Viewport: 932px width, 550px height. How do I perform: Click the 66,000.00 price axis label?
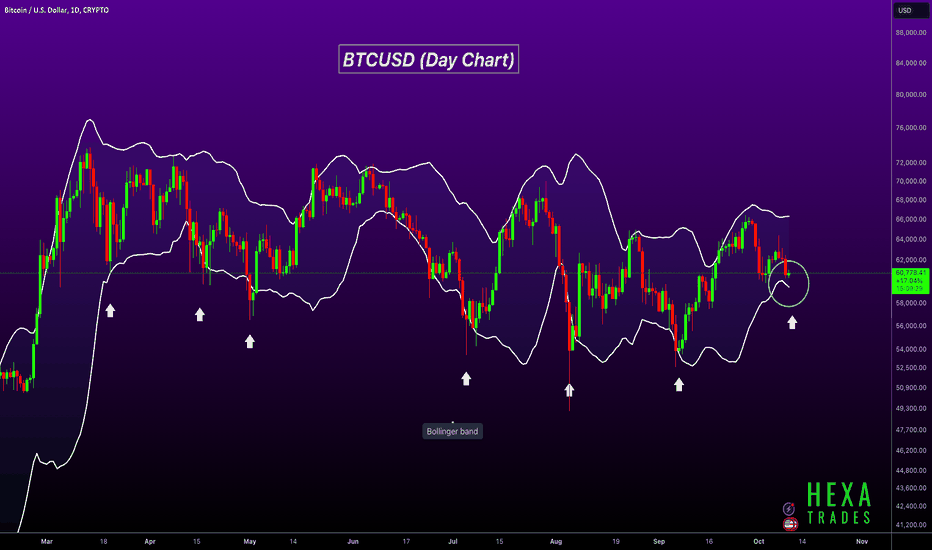coord(911,219)
